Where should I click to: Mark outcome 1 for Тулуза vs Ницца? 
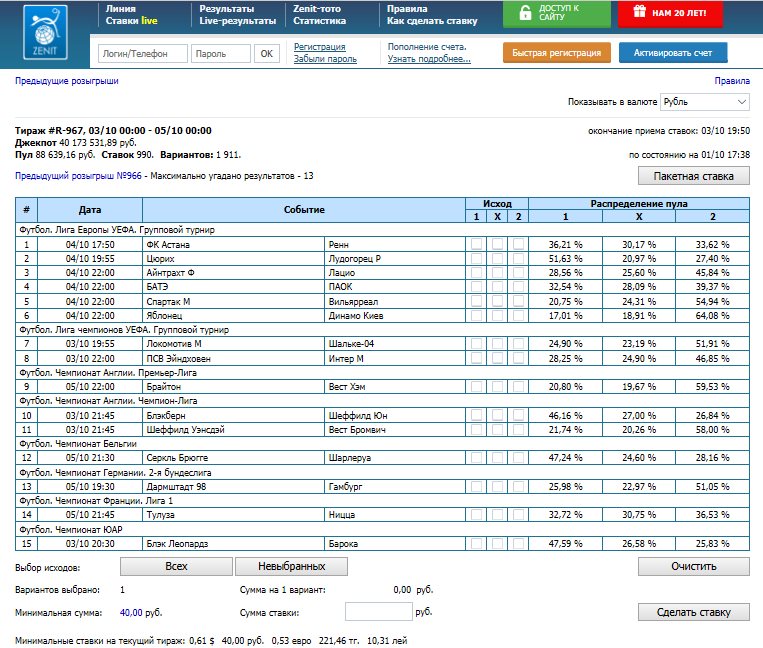click(476, 514)
